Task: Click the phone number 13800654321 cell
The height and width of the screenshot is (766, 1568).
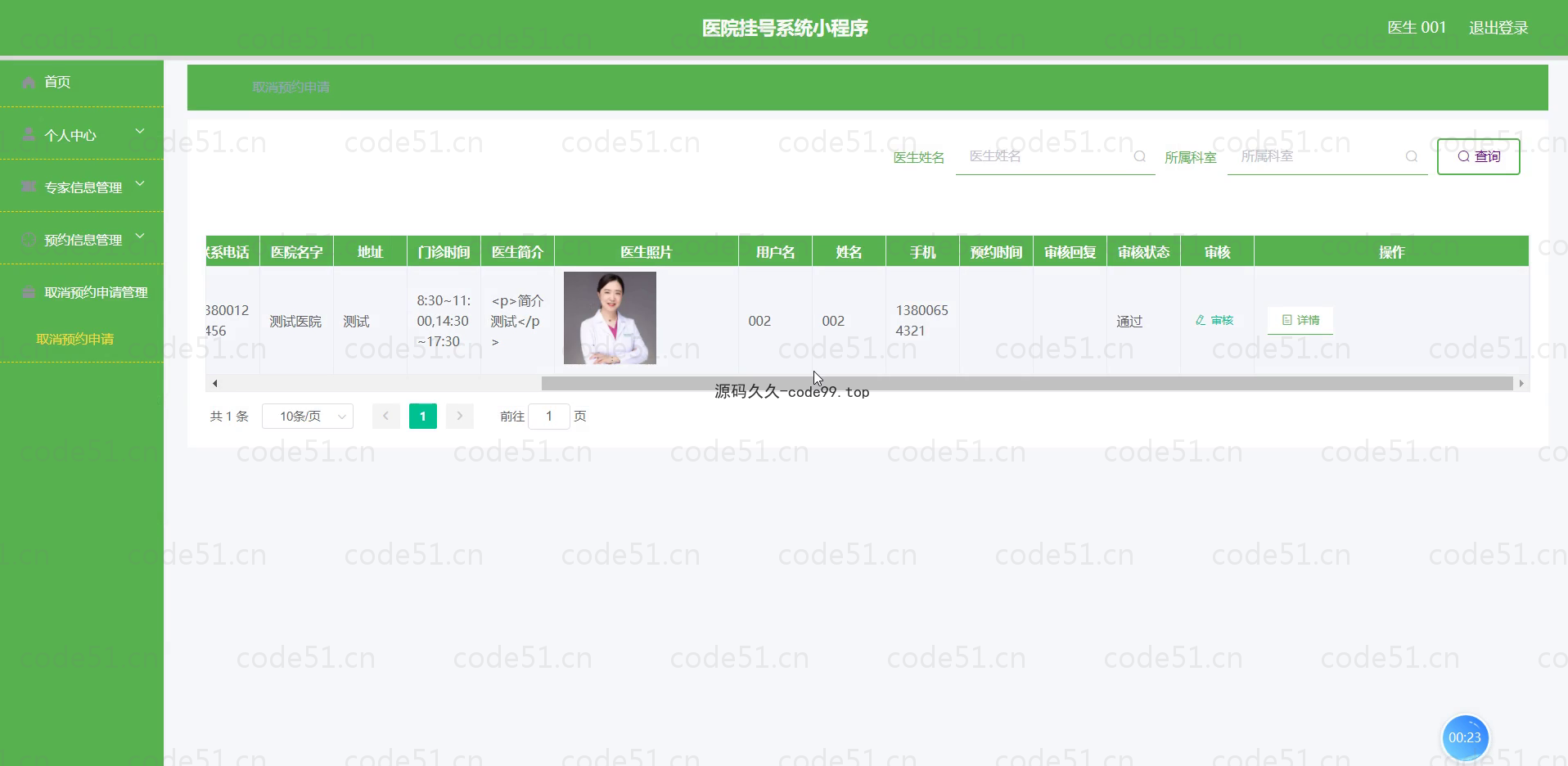Action: (x=921, y=321)
